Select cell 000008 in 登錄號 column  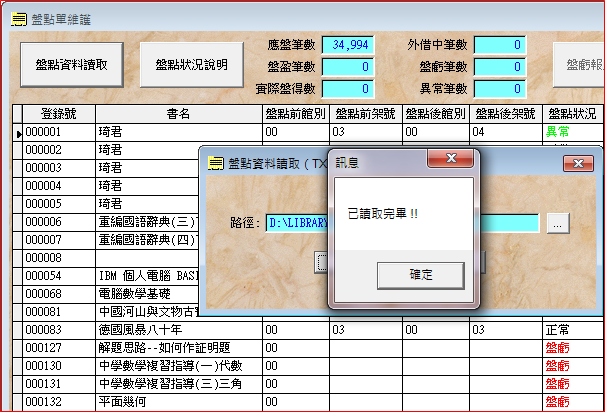coord(59,258)
